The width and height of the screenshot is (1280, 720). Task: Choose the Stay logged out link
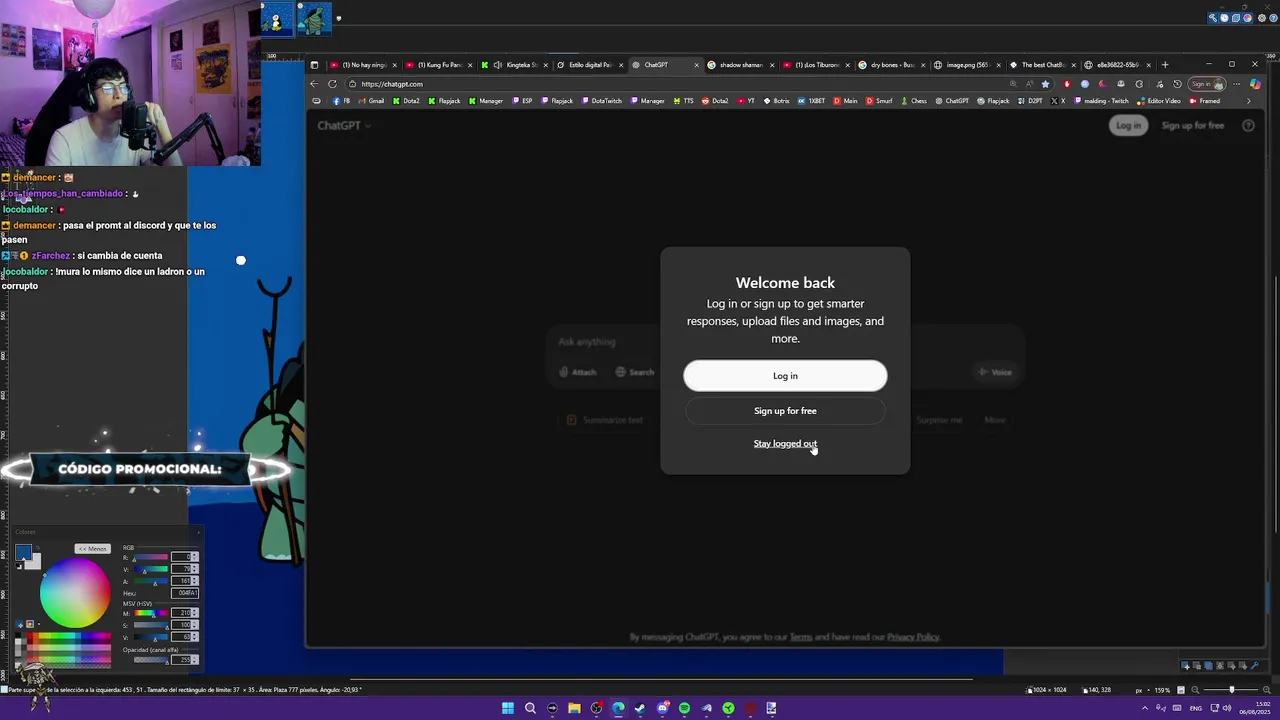[x=785, y=444]
